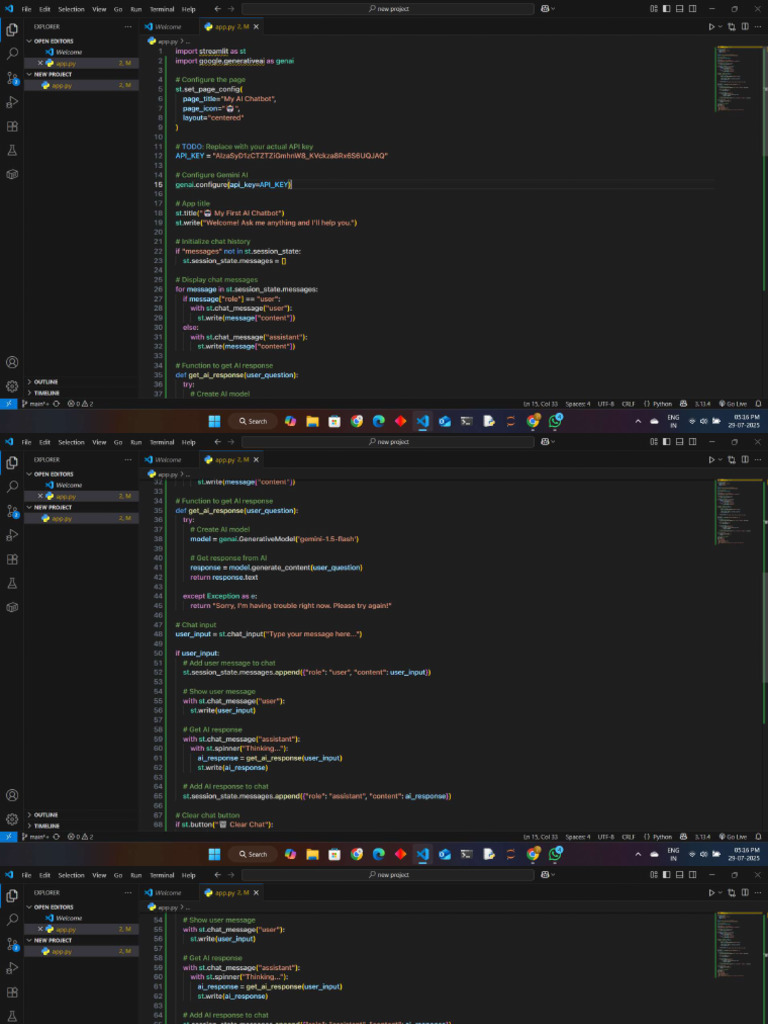Open Extensions view in window showing code line 1
768x1024 pixels.
pyautogui.click(x=12, y=127)
